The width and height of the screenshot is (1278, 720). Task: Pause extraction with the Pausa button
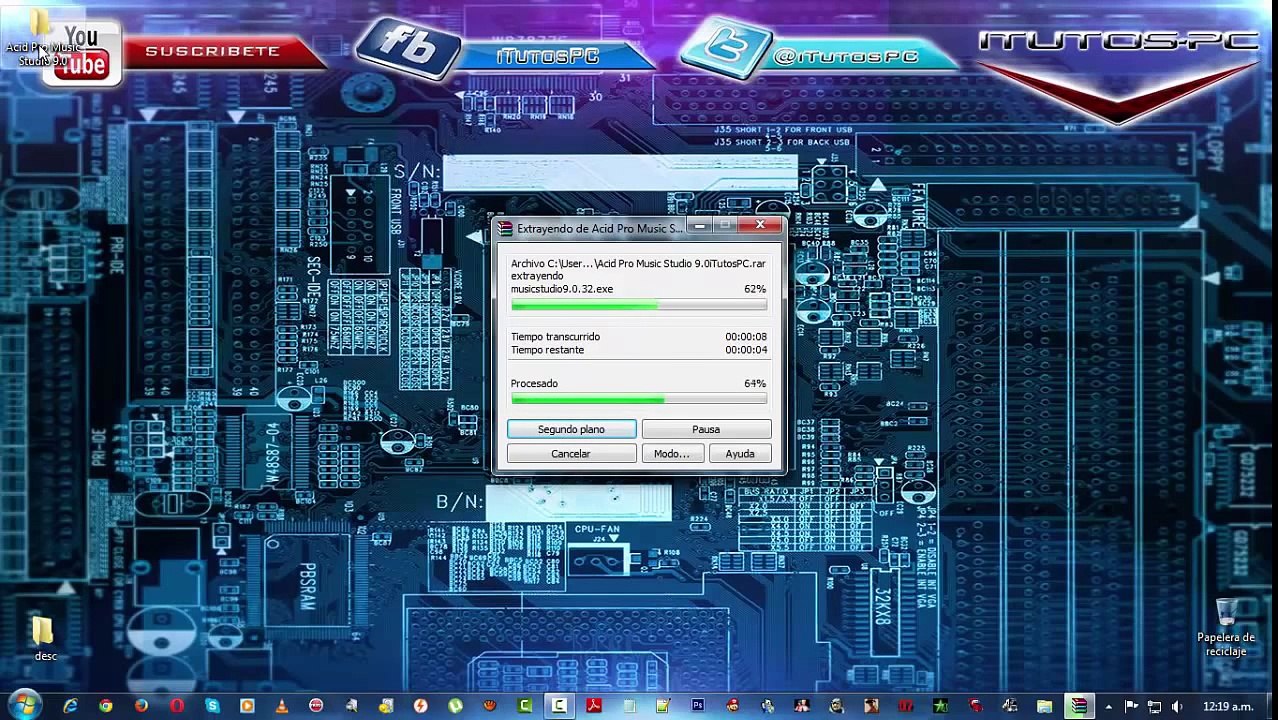point(706,429)
